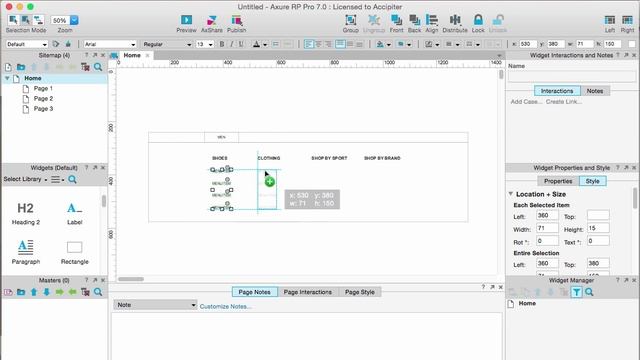This screenshot has height=360, width=640.
Task: Pick the Paragraph widget
Action: 26,252
